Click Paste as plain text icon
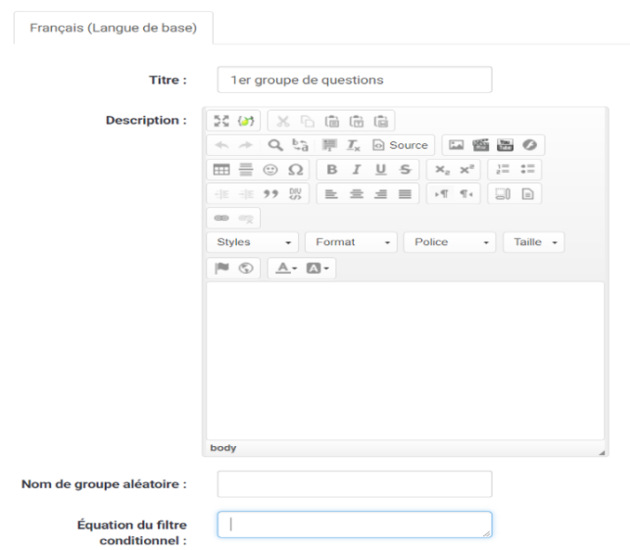 click(356, 121)
